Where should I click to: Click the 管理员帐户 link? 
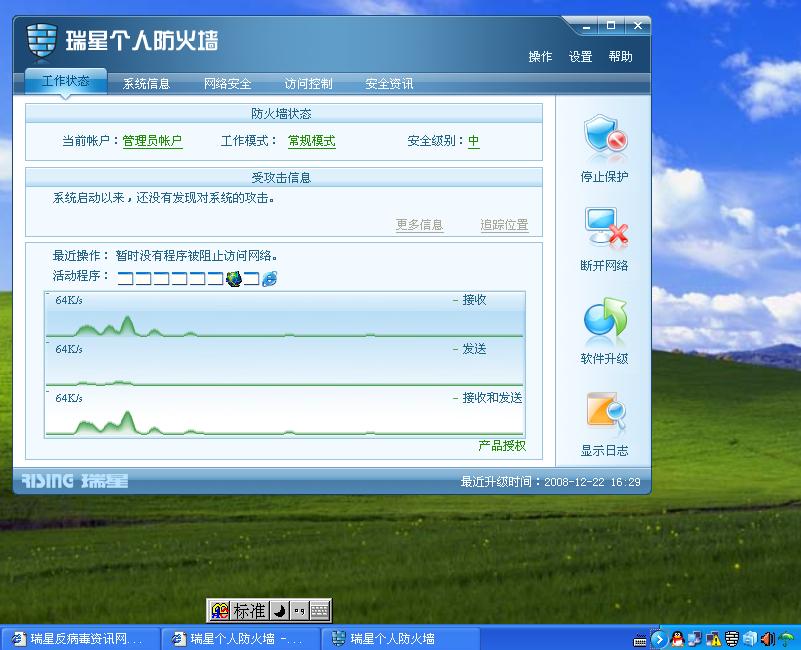152,141
